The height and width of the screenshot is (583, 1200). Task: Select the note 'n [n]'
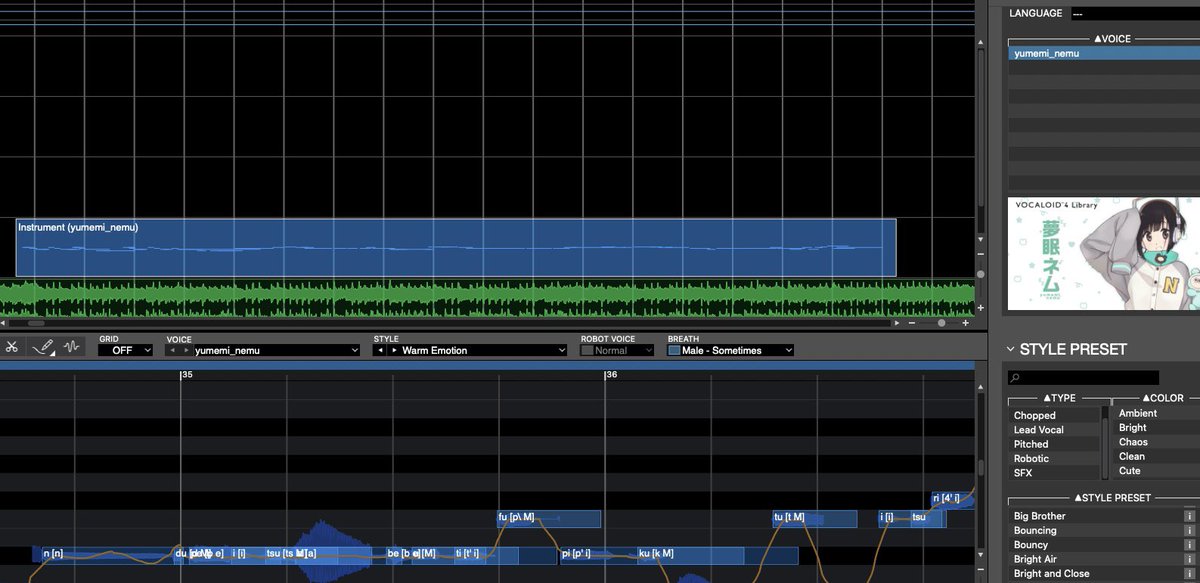coord(107,554)
